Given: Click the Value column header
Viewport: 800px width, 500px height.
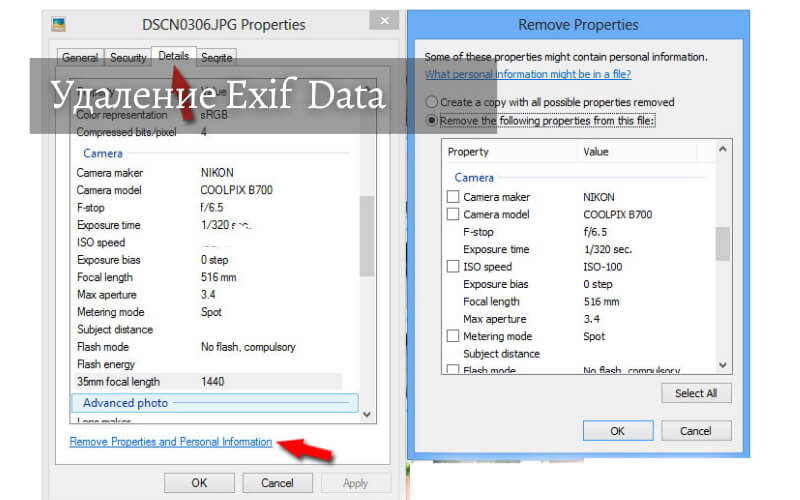Looking at the screenshot, I should point(637,152).
